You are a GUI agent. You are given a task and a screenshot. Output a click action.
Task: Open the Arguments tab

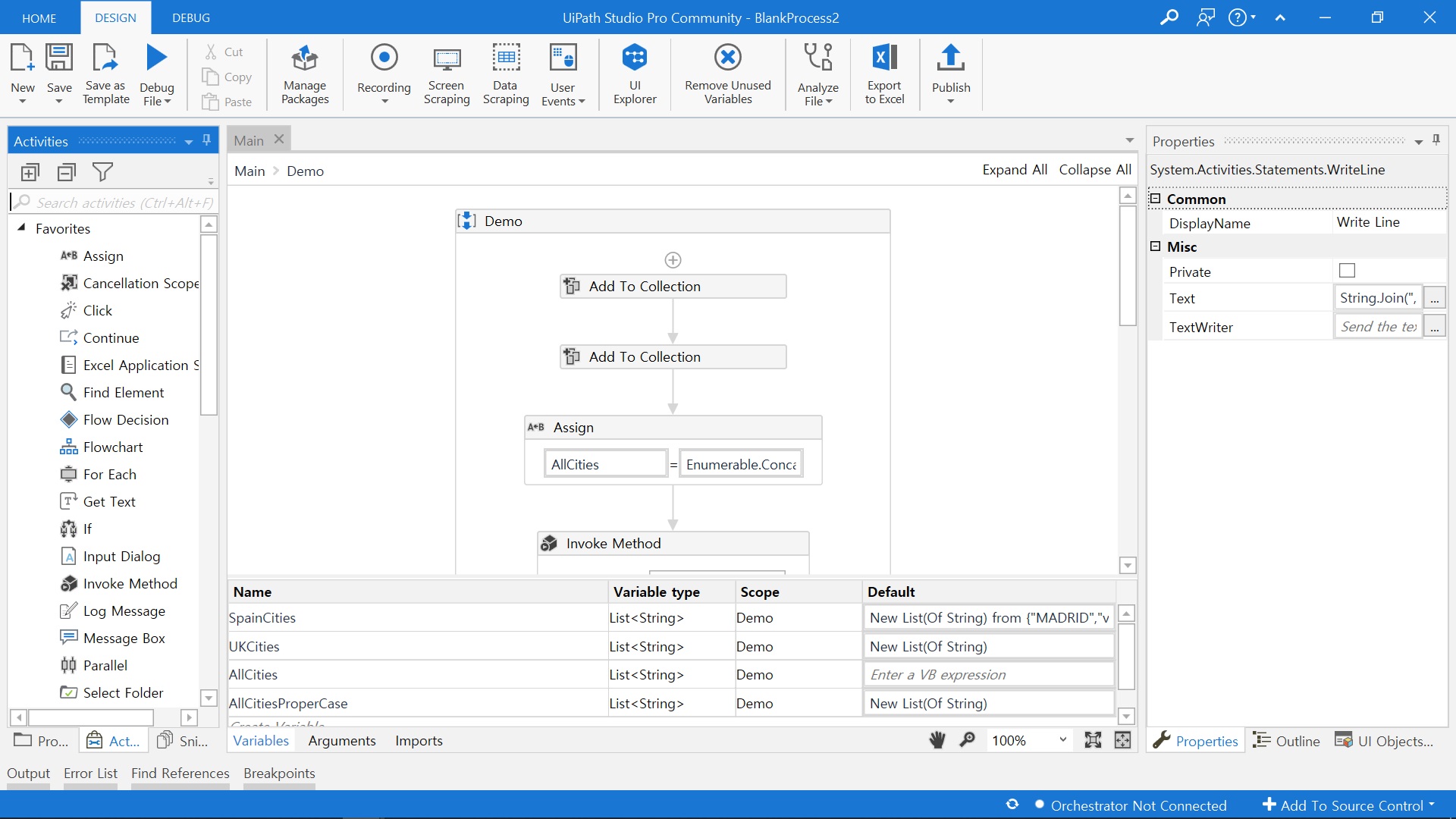pos(342,741)
